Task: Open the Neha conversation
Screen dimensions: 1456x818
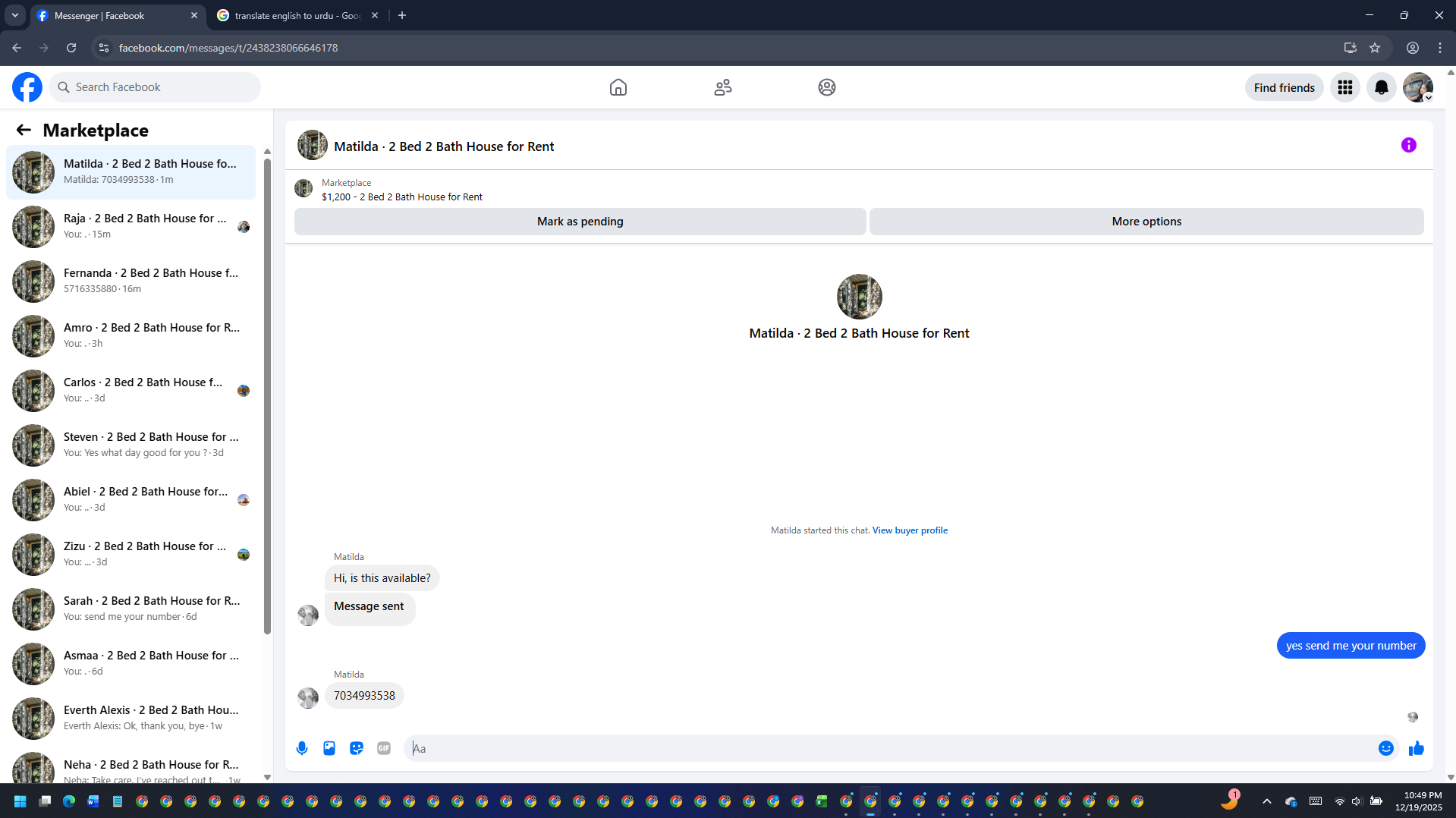Action: coord(131,766)
